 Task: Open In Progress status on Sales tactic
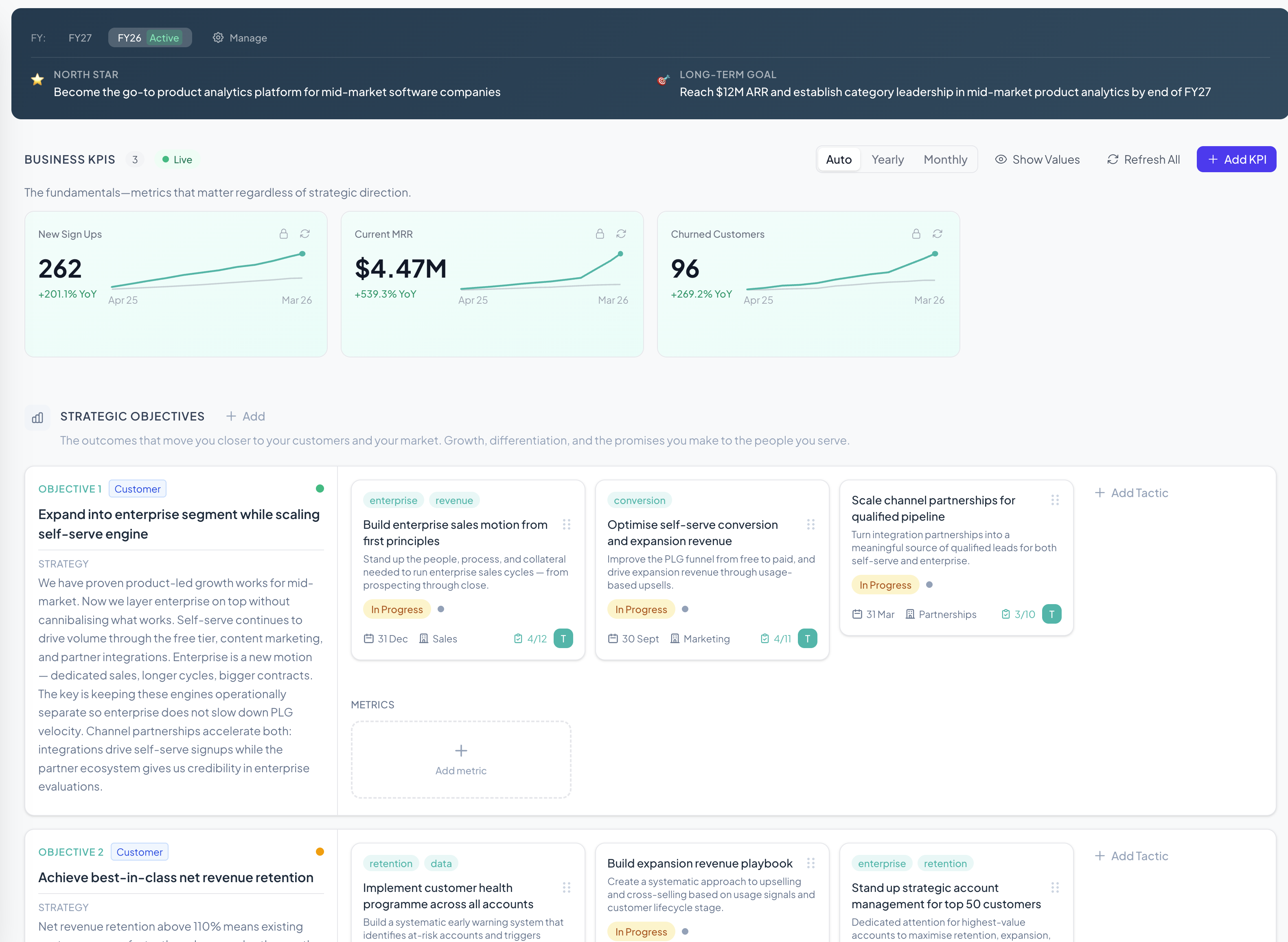[x=397, y=609]
